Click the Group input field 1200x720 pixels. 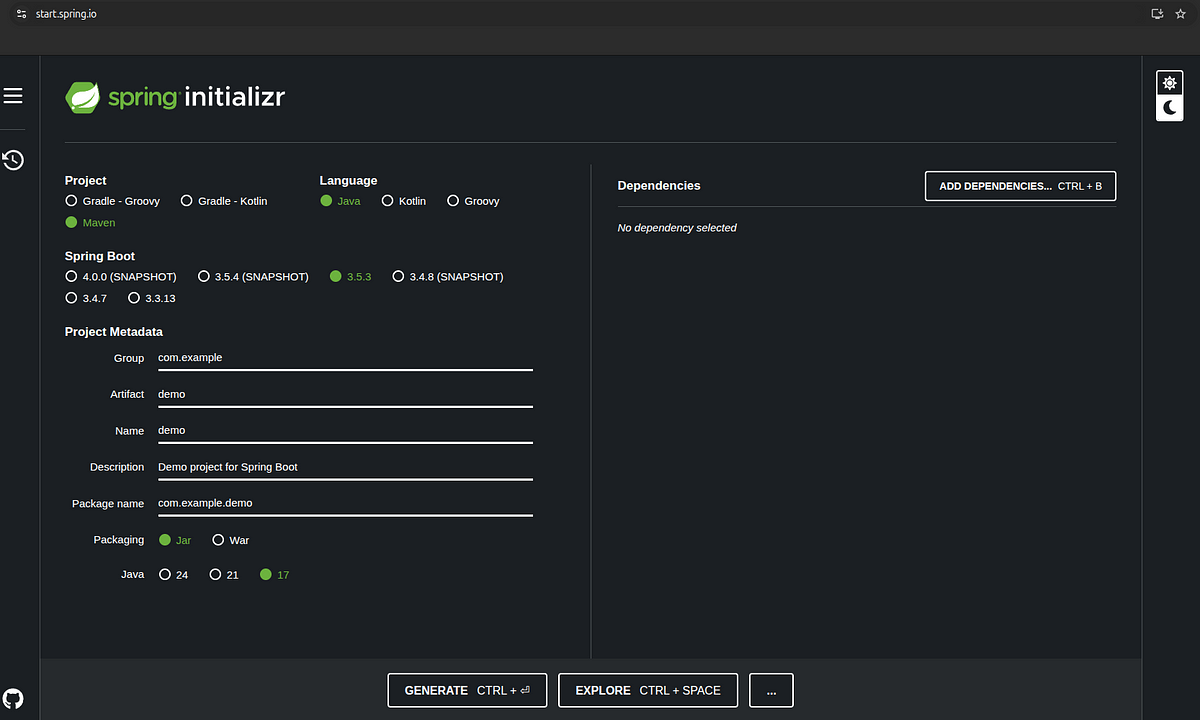345,358
